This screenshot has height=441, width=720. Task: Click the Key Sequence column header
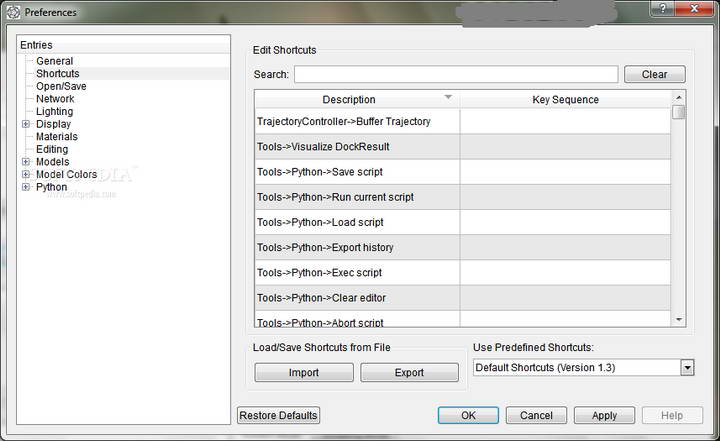(x=565, y=100)
